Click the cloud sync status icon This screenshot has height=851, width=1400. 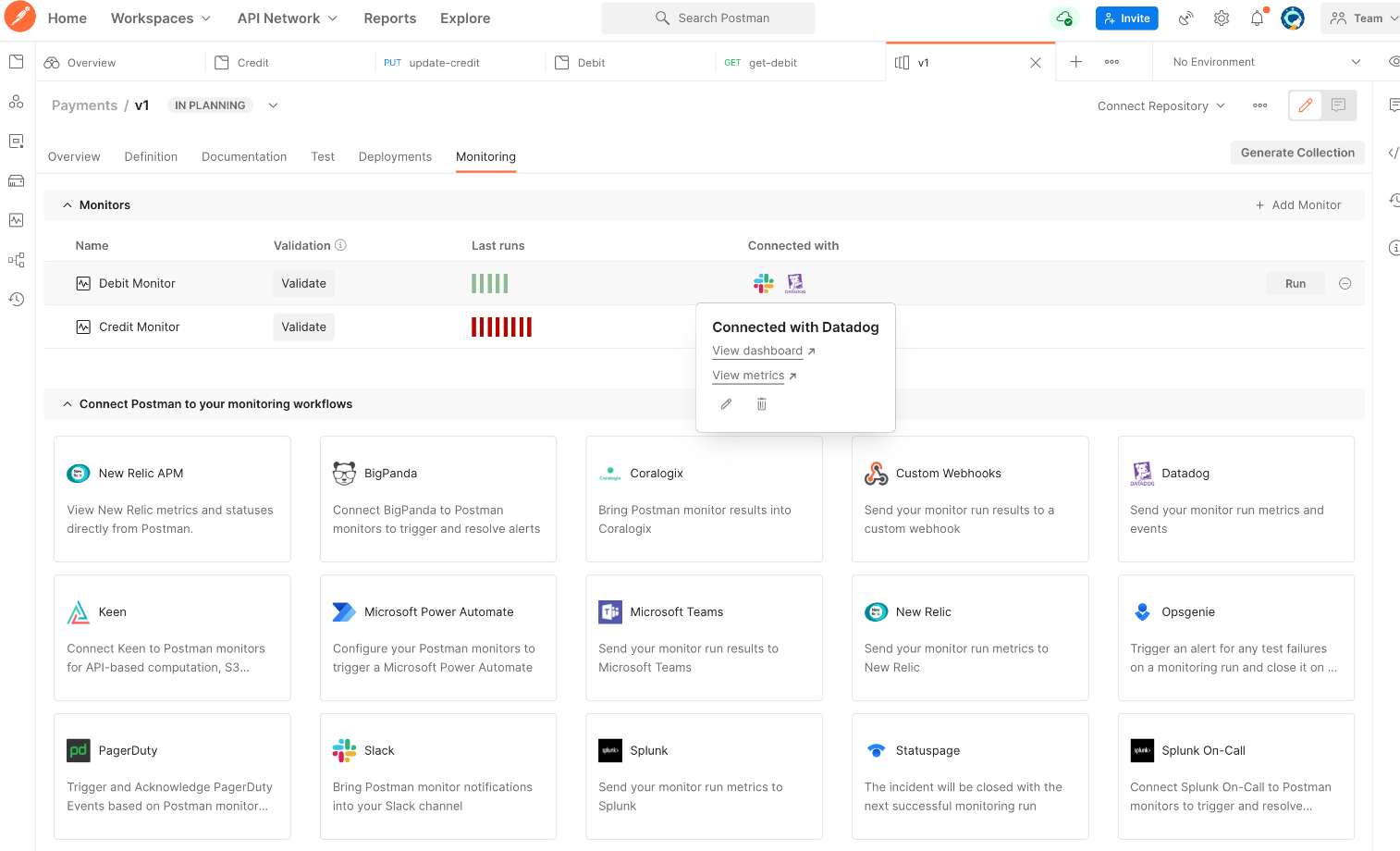[1064, 18]
